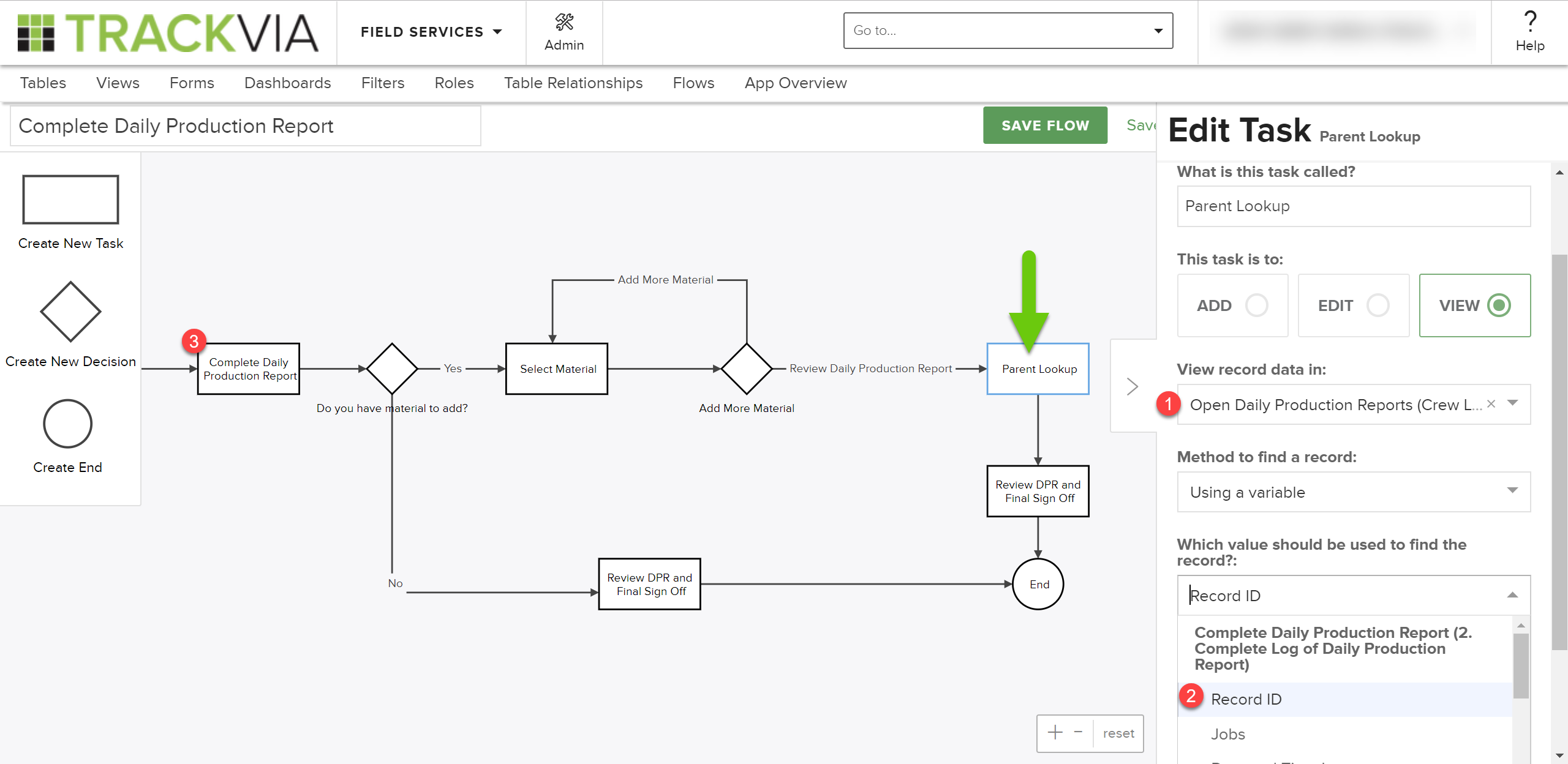
Task: Open the Roles tab
Action: tap(454, 83)
